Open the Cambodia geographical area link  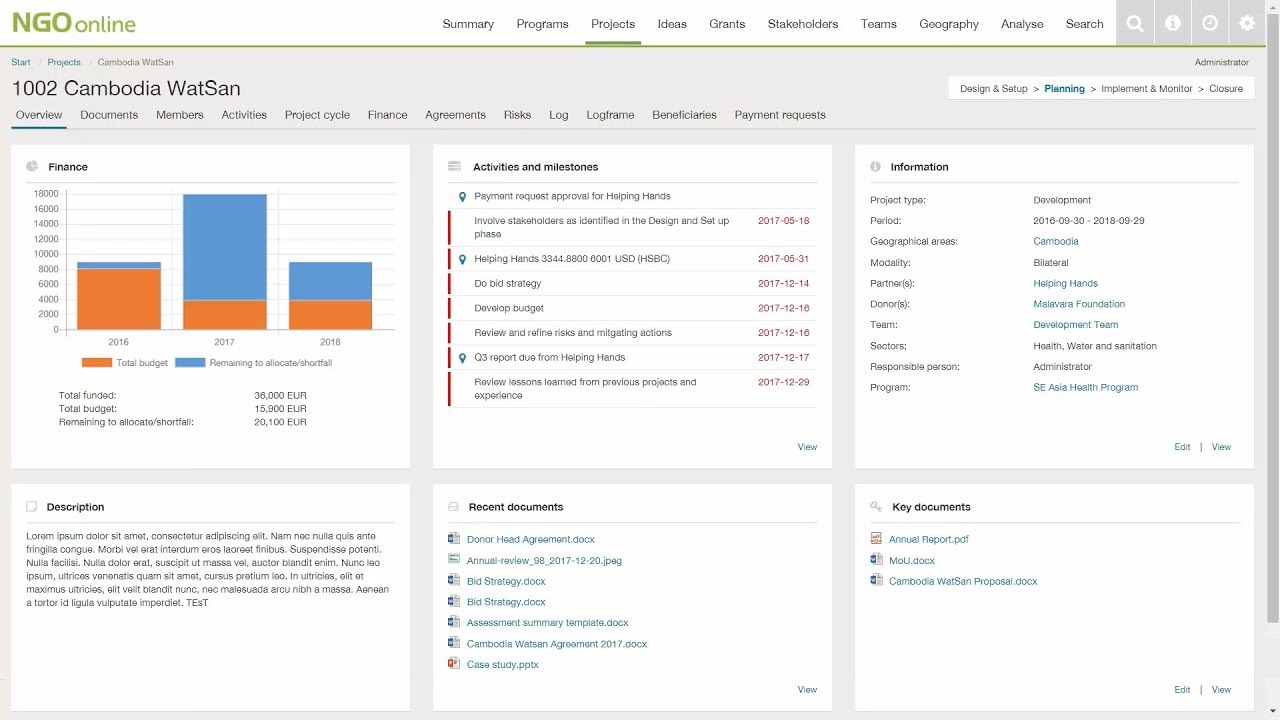pyautogui.click(x=1056, y=241)
